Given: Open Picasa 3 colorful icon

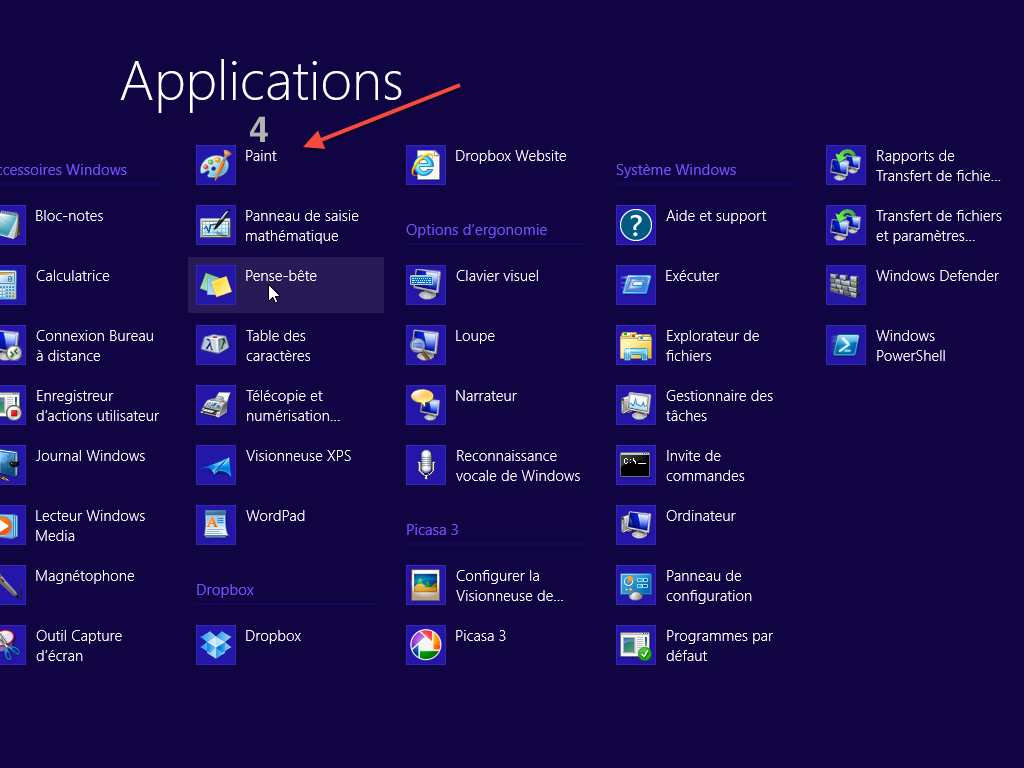Looking at the screenshot, I should [x=426, y=645].
